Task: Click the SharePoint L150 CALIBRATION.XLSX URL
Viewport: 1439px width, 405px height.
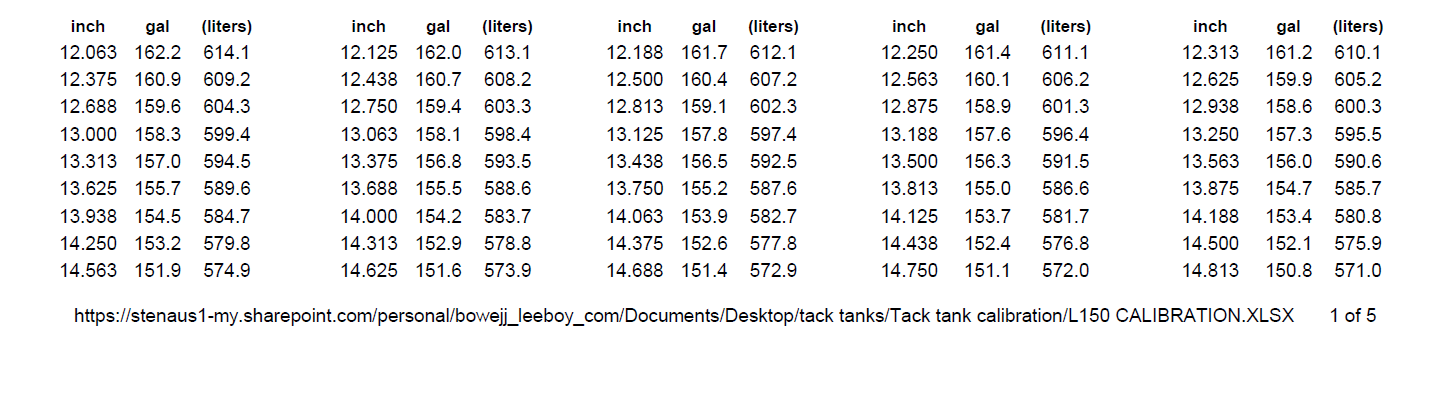Action: [x=684, y=316]
